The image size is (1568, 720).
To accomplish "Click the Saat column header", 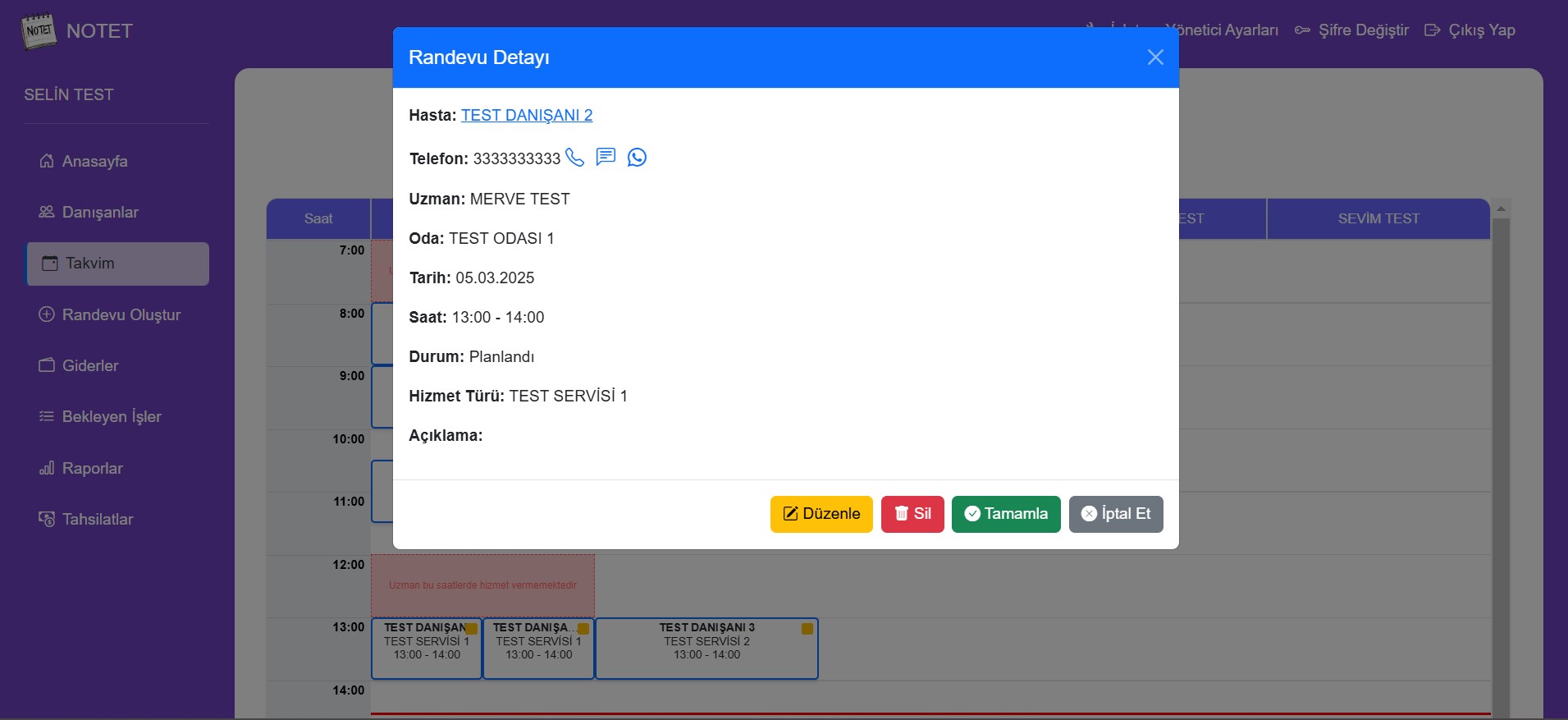I will (318, 219).
